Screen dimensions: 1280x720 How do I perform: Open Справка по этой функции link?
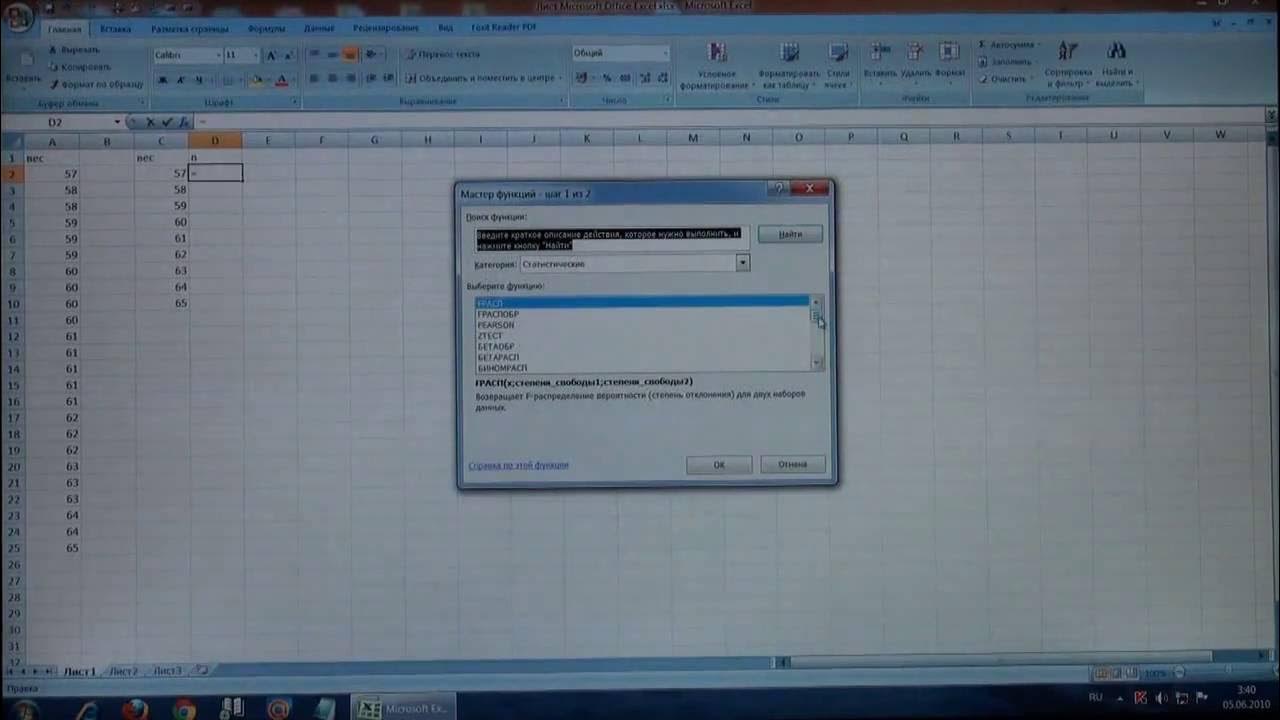coord(518,465)
